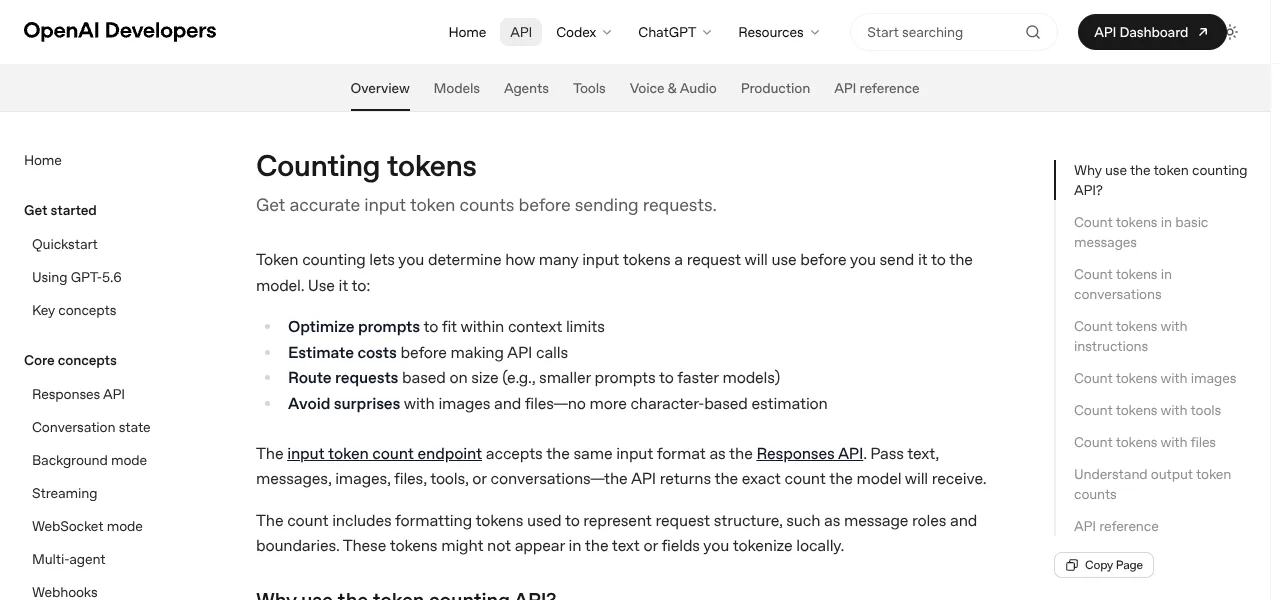Follow the Responses API inline link

coord(810,453)
